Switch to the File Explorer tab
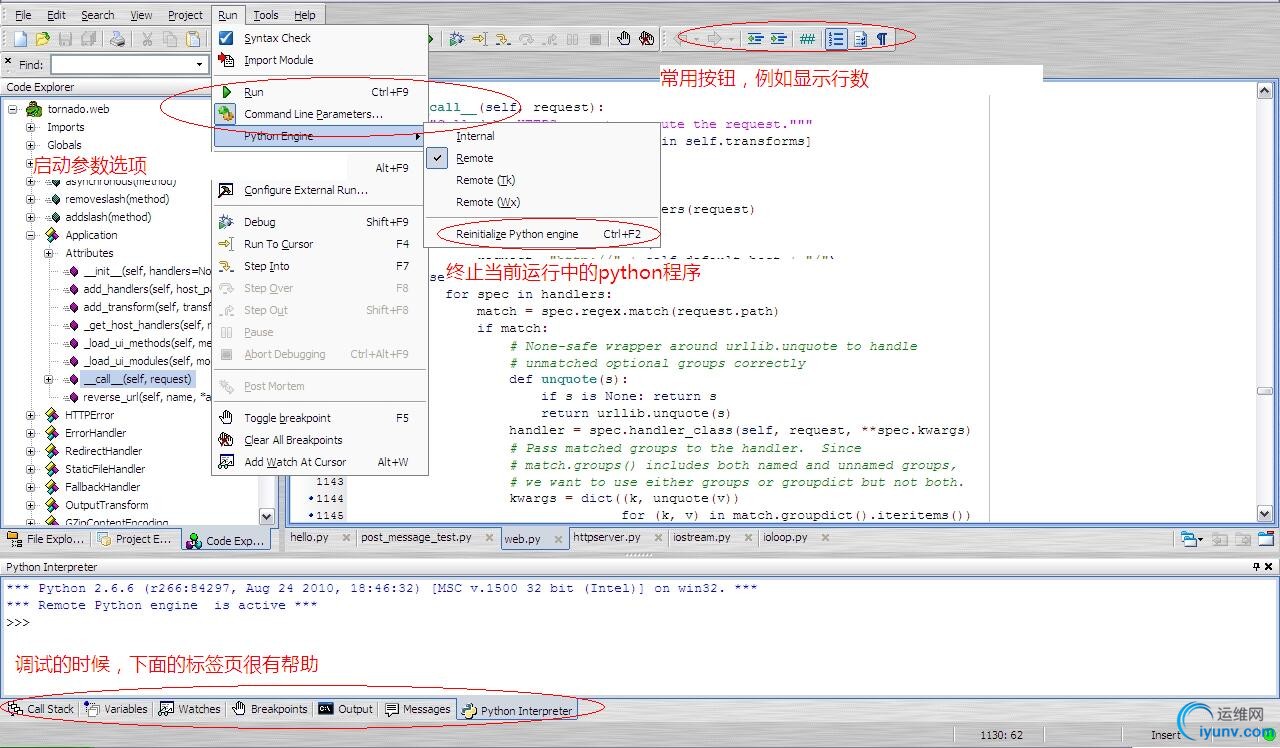The image size is (1280, 748). click(47, 539)
